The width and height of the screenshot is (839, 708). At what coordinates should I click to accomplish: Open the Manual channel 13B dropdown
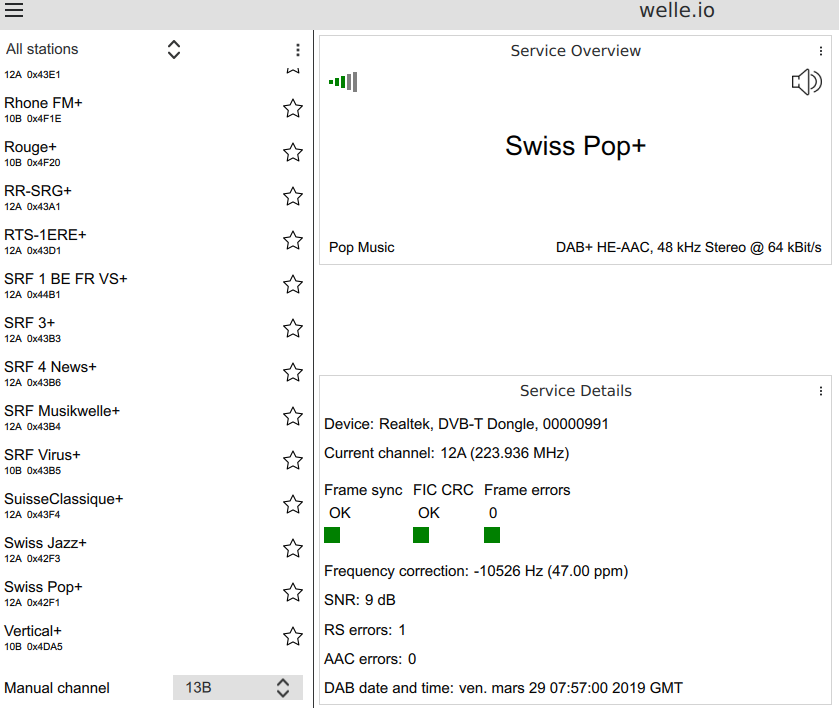[238, 688]
